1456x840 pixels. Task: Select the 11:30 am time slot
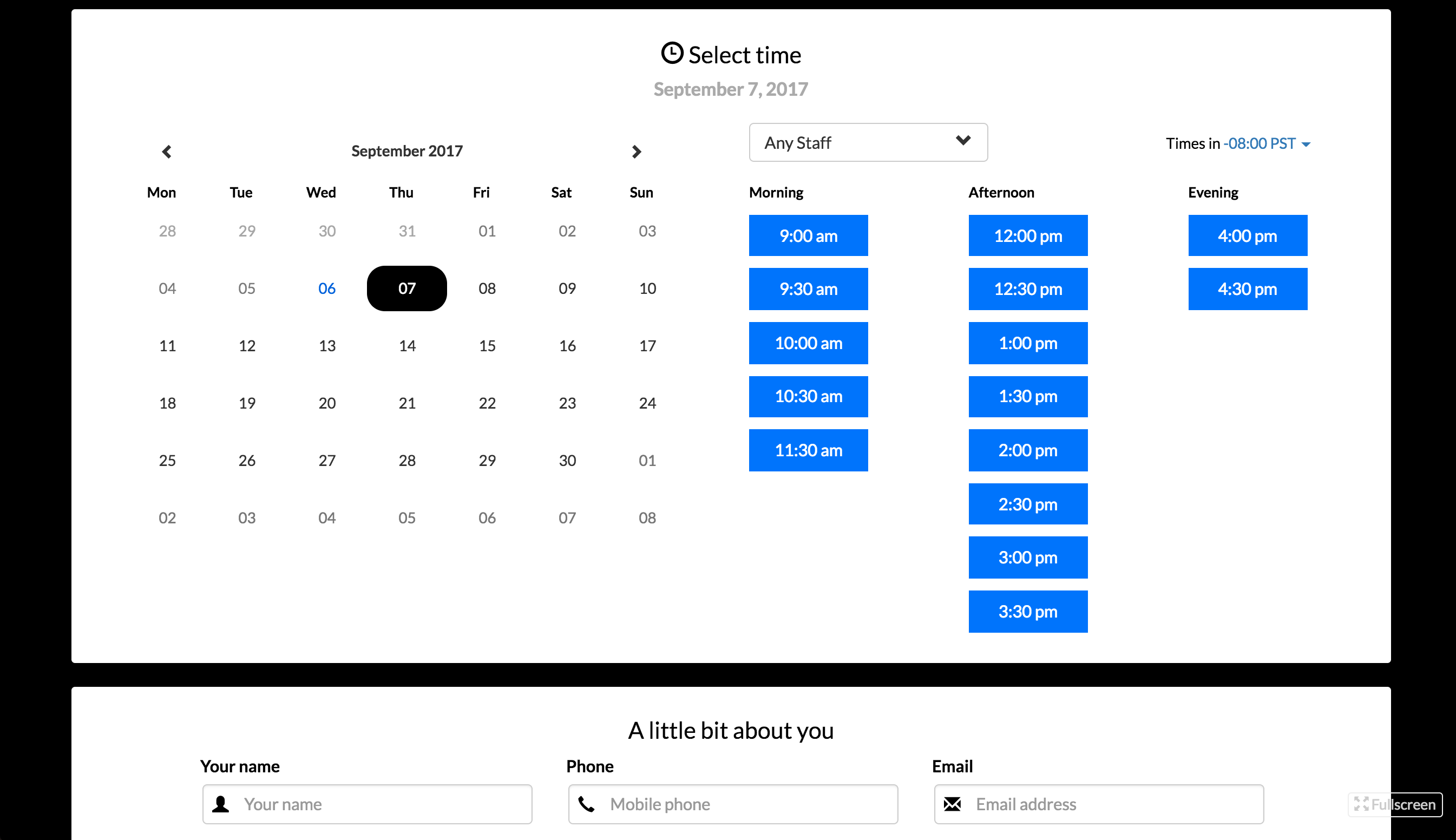click(x=808, y=450)
